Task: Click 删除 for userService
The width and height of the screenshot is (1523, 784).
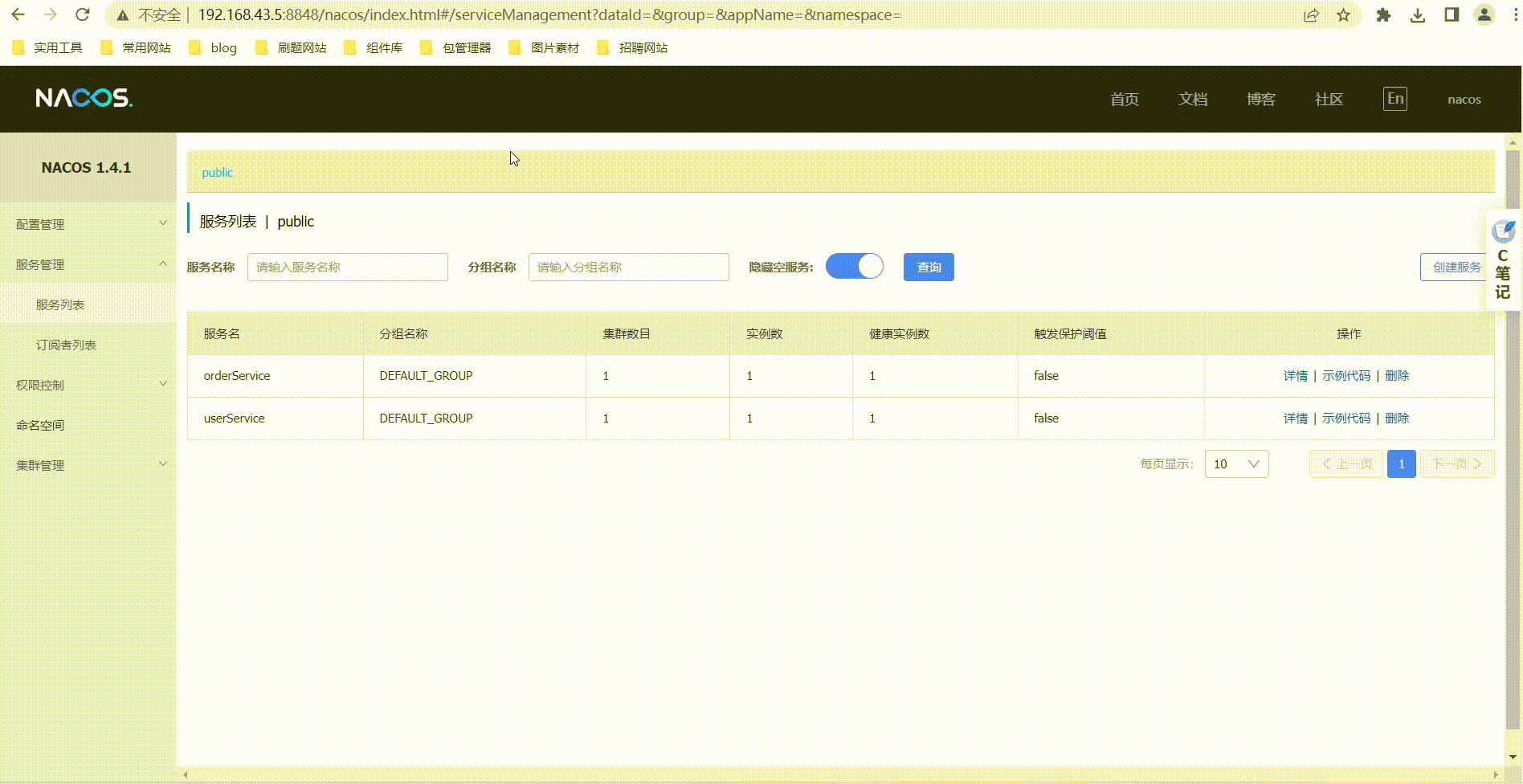Action: tap(1397, 419)
